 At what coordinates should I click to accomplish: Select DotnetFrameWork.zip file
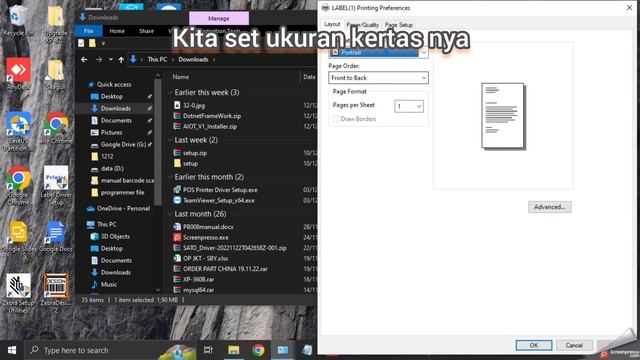212,116
